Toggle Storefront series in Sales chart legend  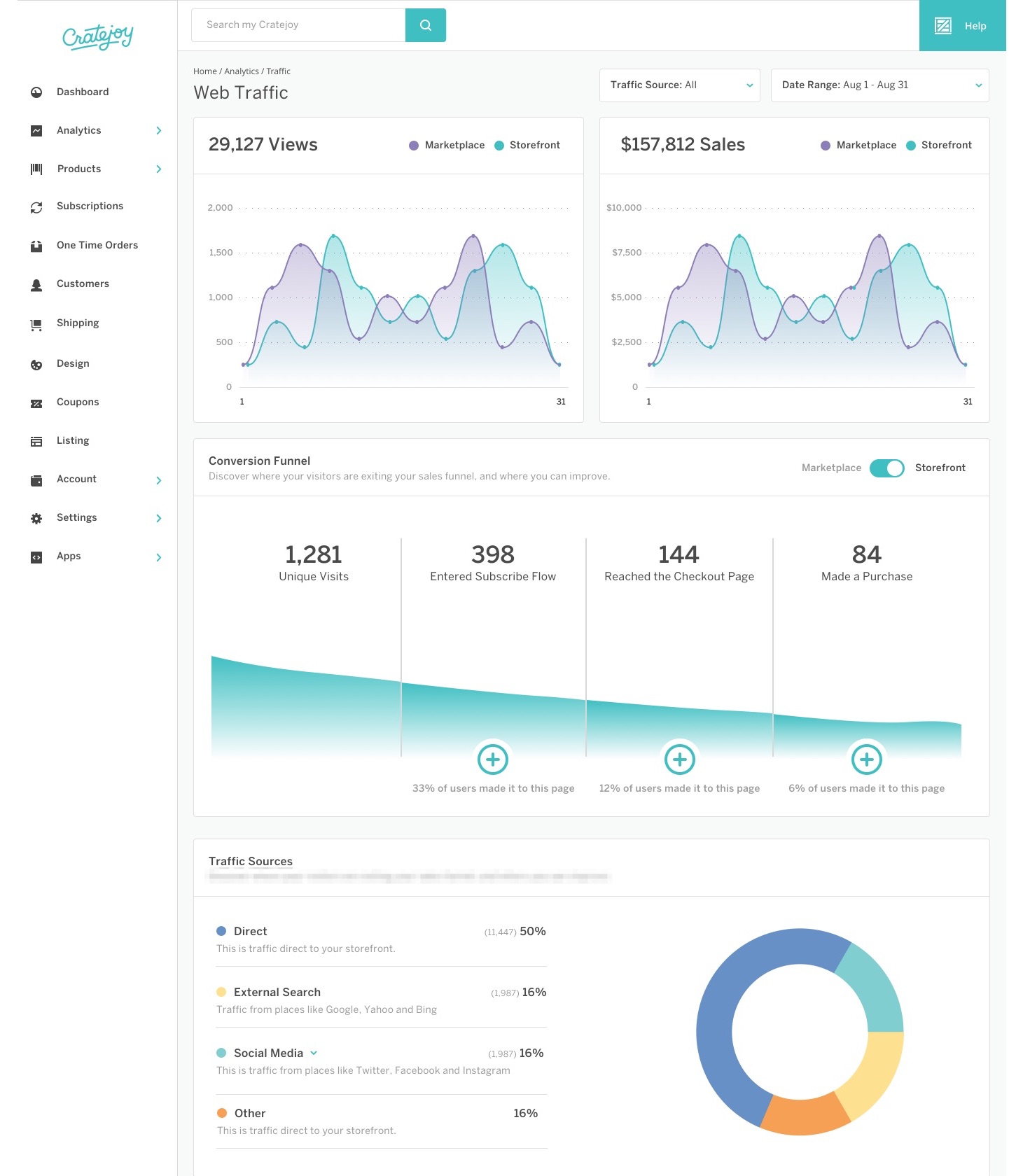(x=939, y=146)
